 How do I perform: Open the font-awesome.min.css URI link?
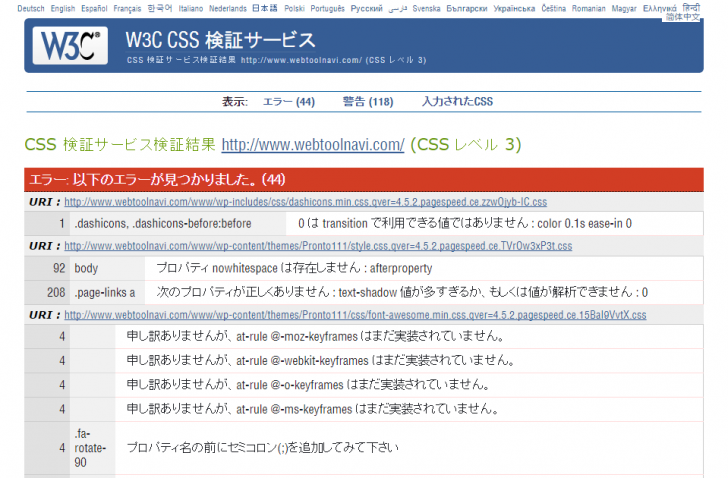click(355, 315)
